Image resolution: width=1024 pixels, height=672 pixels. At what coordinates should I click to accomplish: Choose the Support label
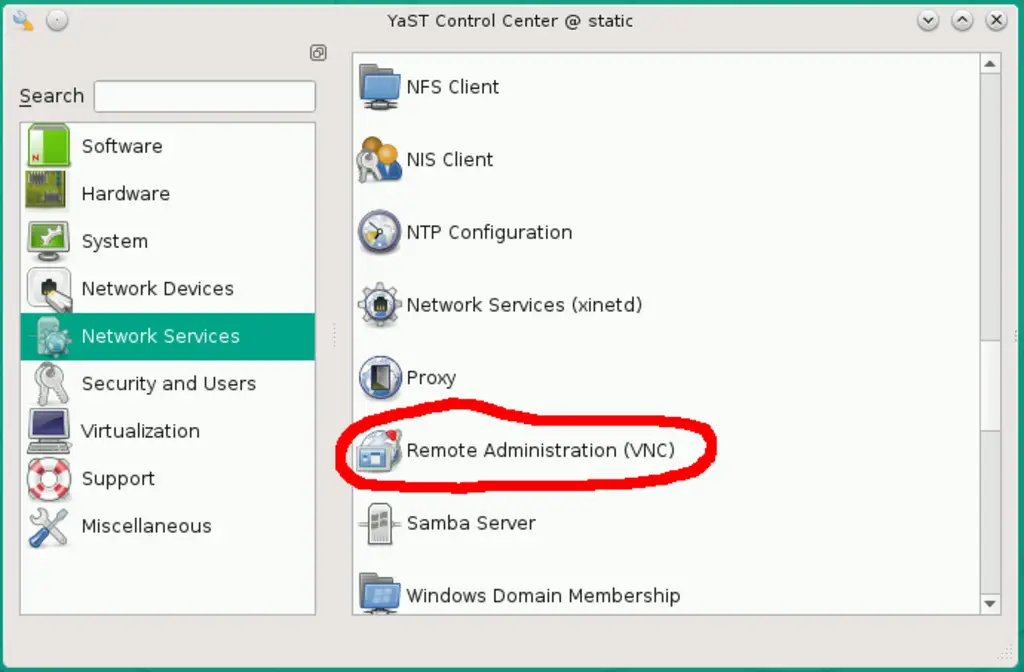coord(118,479)
